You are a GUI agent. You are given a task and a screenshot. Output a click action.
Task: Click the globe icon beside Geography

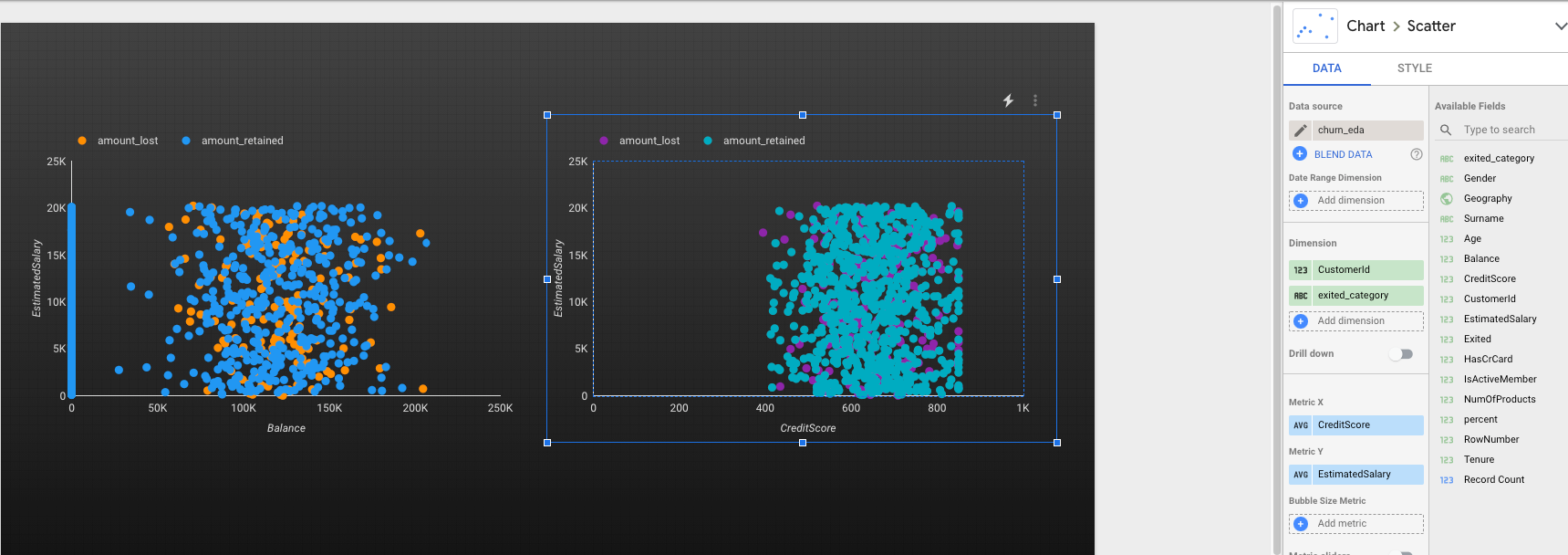coord(1447,199)
